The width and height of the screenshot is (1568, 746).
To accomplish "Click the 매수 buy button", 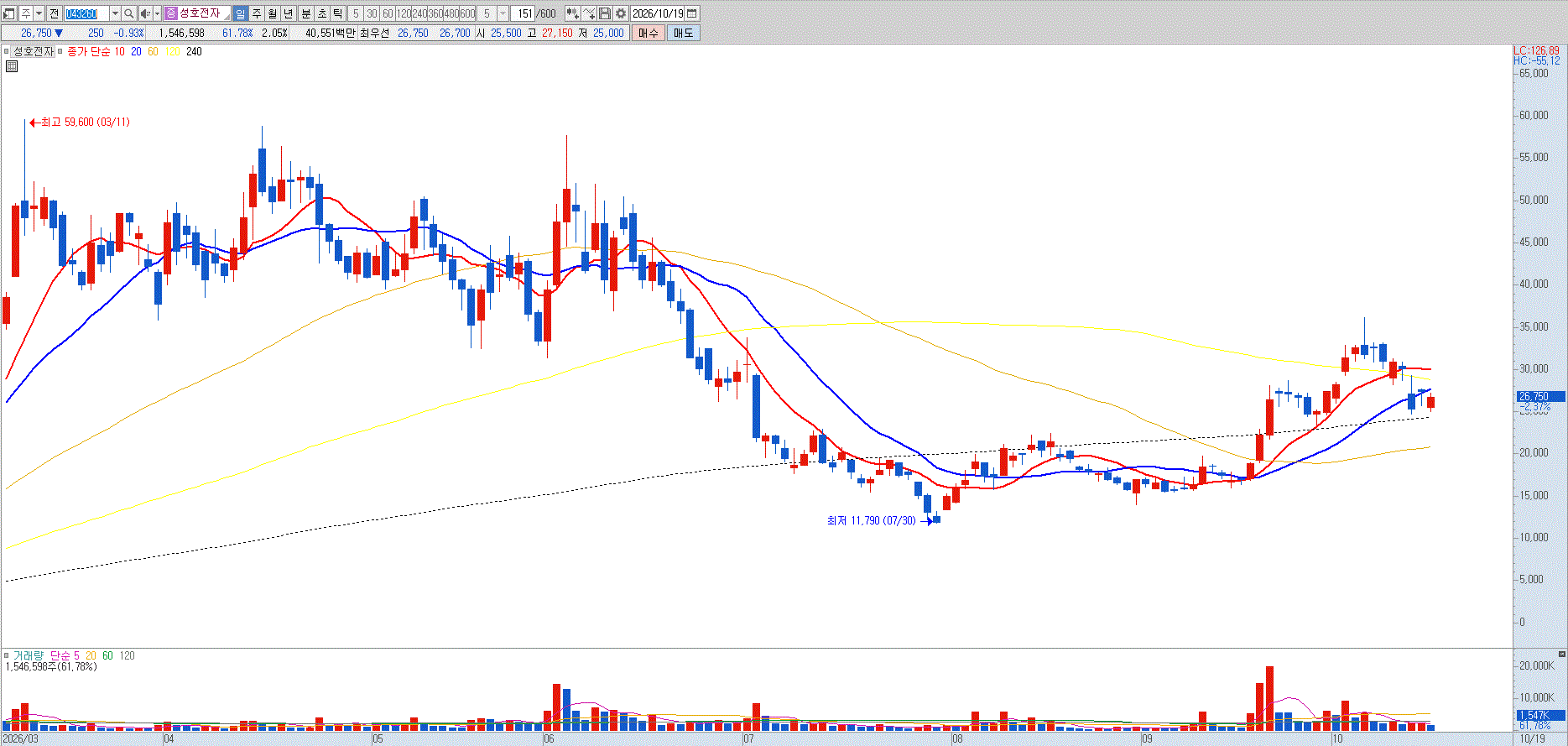I will 649,33.
